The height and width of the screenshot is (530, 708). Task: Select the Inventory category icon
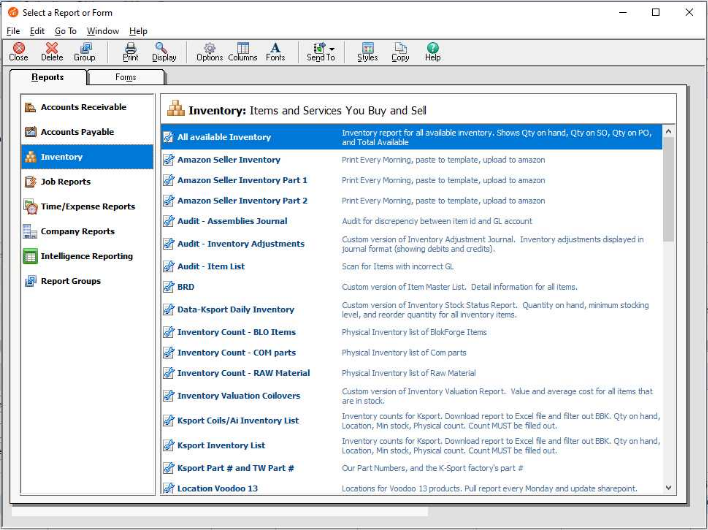(x=30, y=157)
